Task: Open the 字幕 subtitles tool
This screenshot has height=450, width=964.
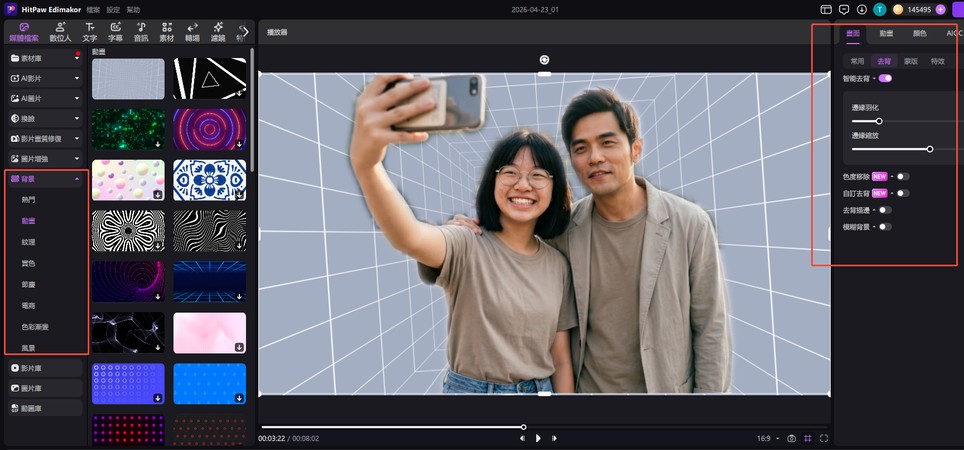Action: tap(116, 32)
